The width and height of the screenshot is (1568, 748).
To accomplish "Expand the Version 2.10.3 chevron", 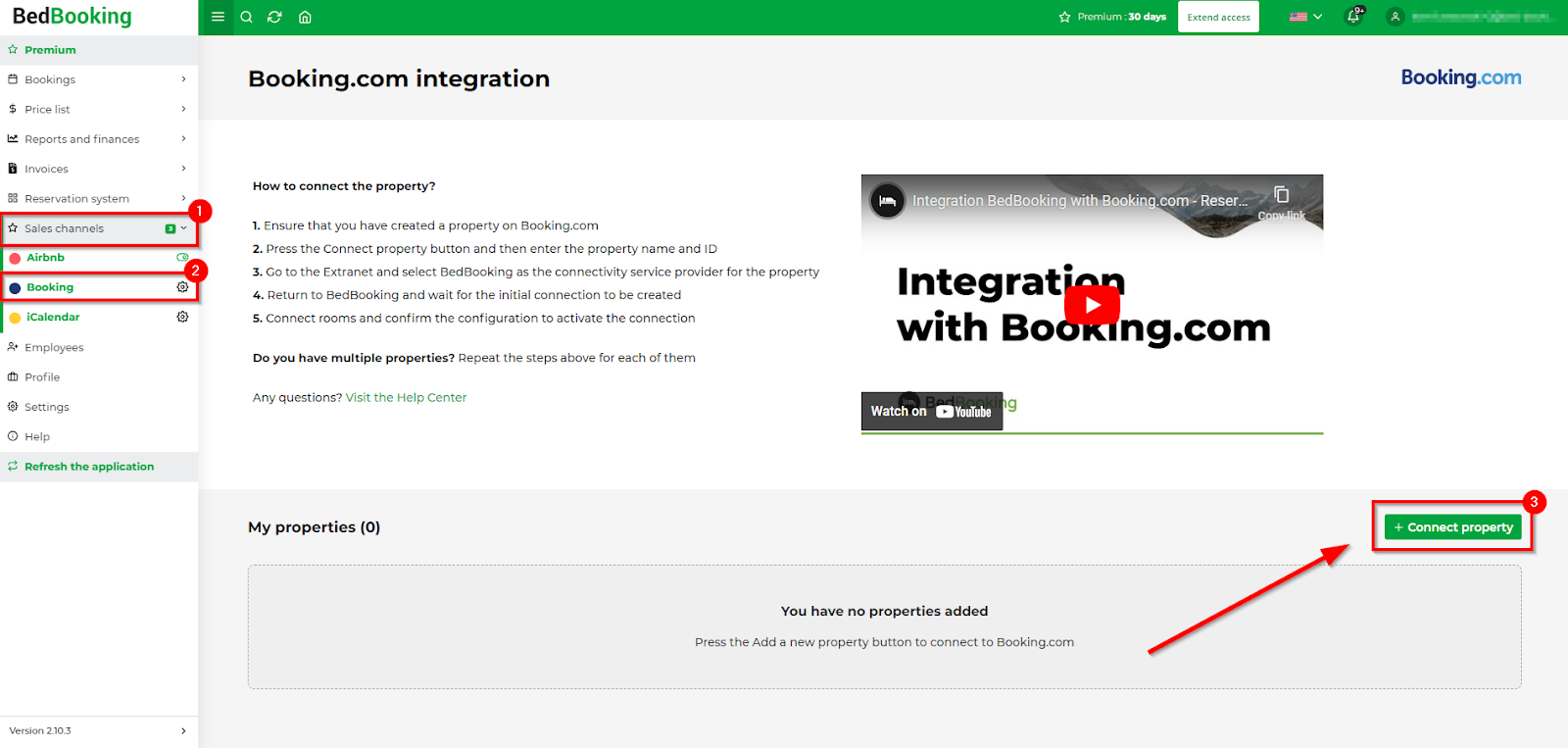I will (183, 730).
